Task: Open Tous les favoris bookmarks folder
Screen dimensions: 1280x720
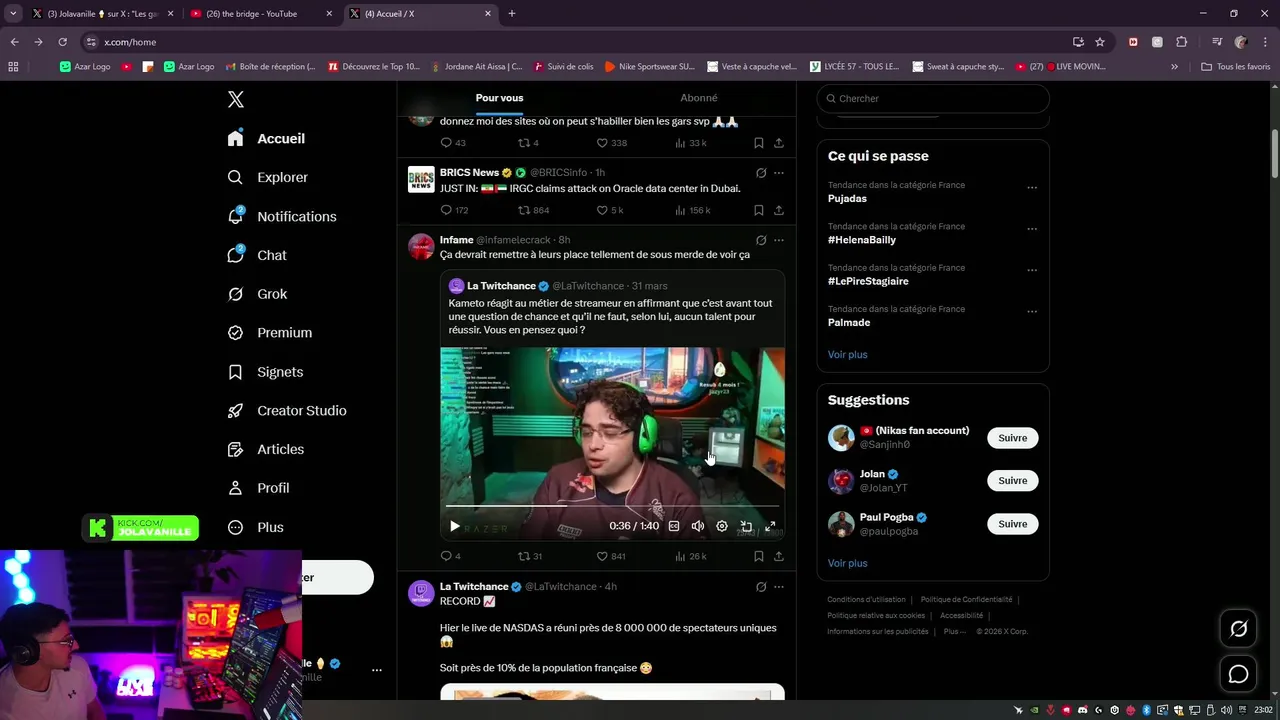Action: coord(1236,67)
